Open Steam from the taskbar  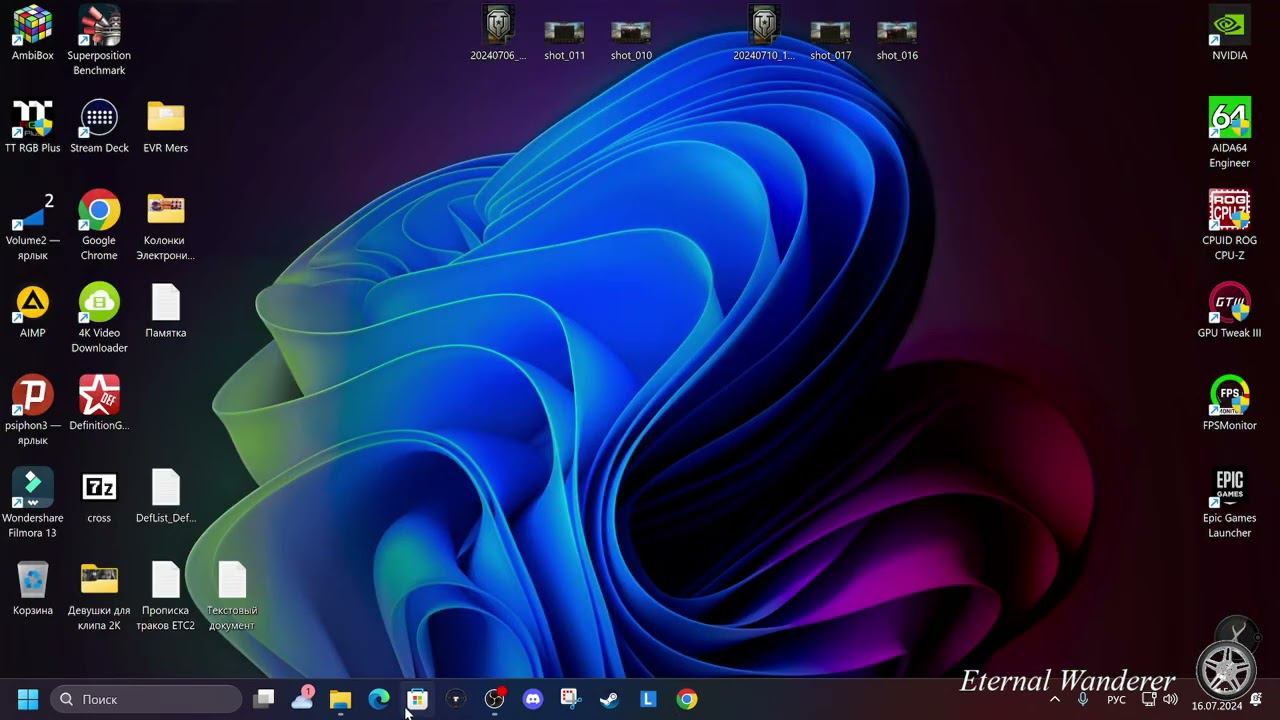609,699
